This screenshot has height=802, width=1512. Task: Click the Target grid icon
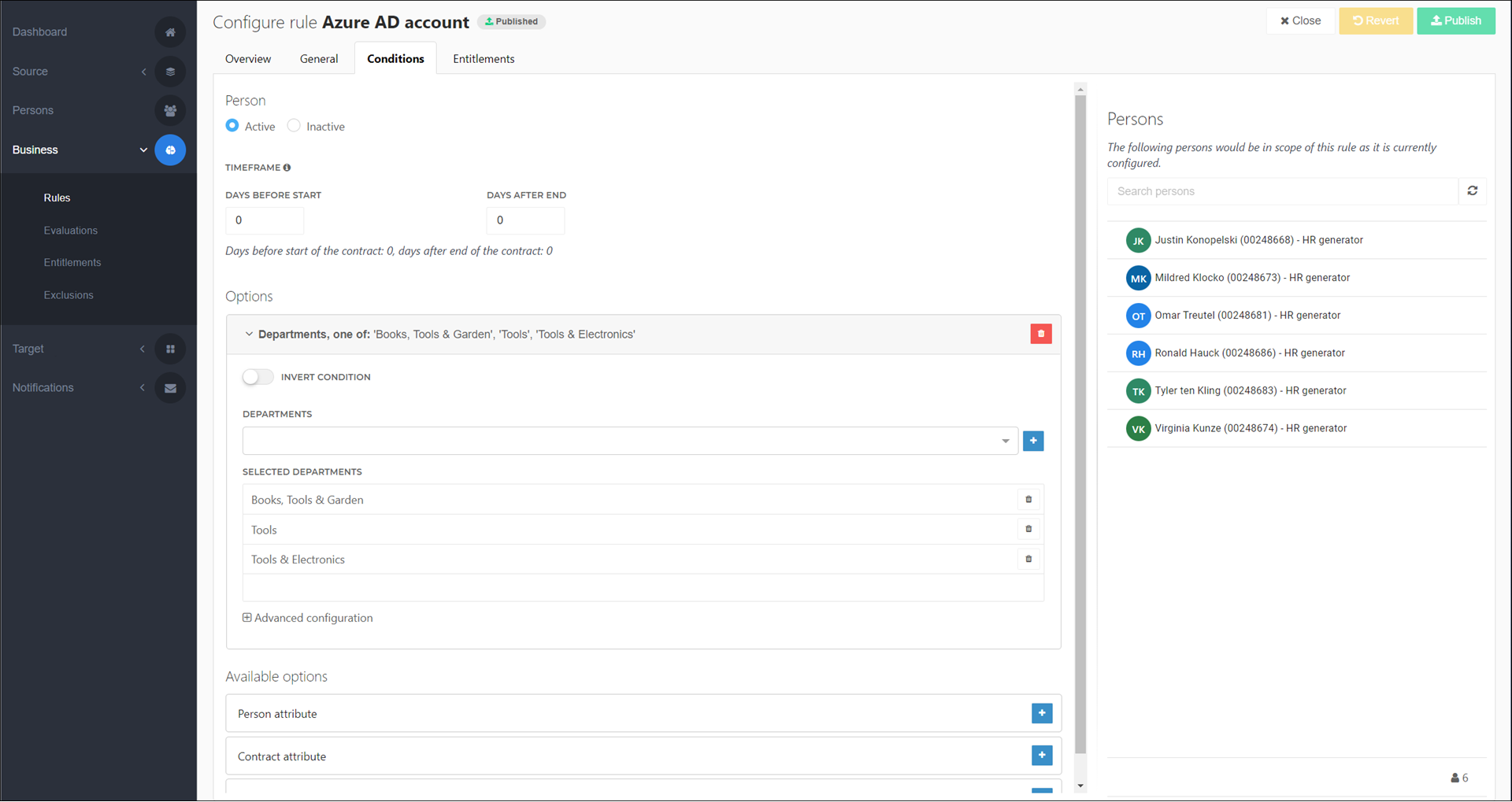(170, 349)
